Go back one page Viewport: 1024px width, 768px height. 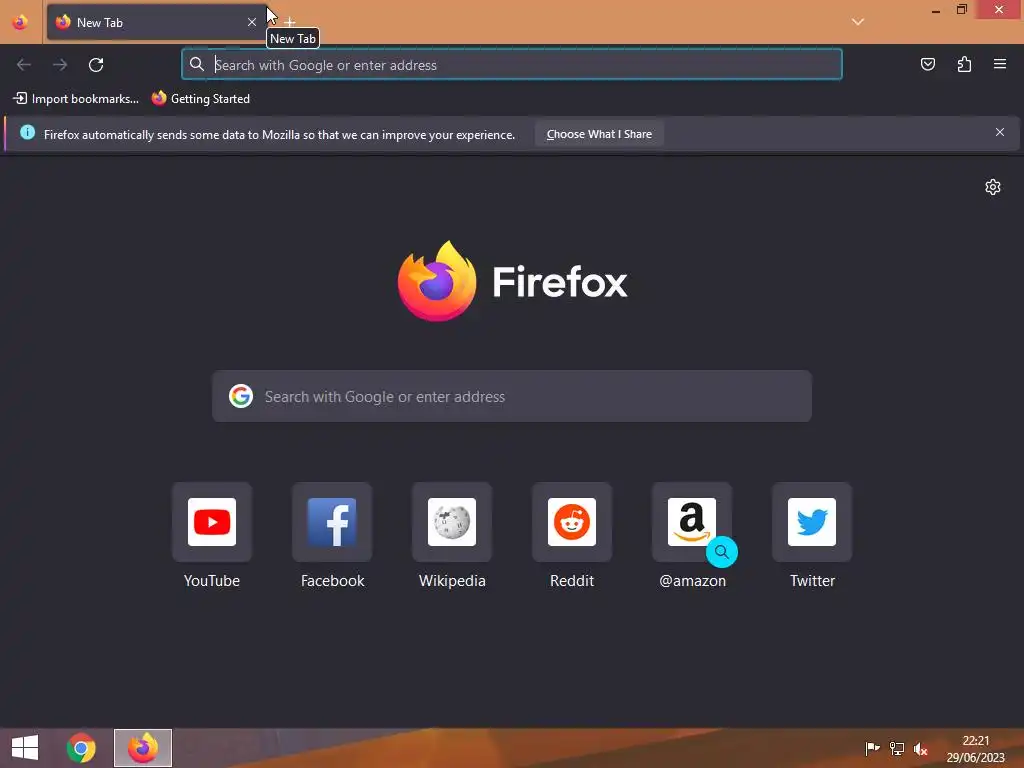24,65
